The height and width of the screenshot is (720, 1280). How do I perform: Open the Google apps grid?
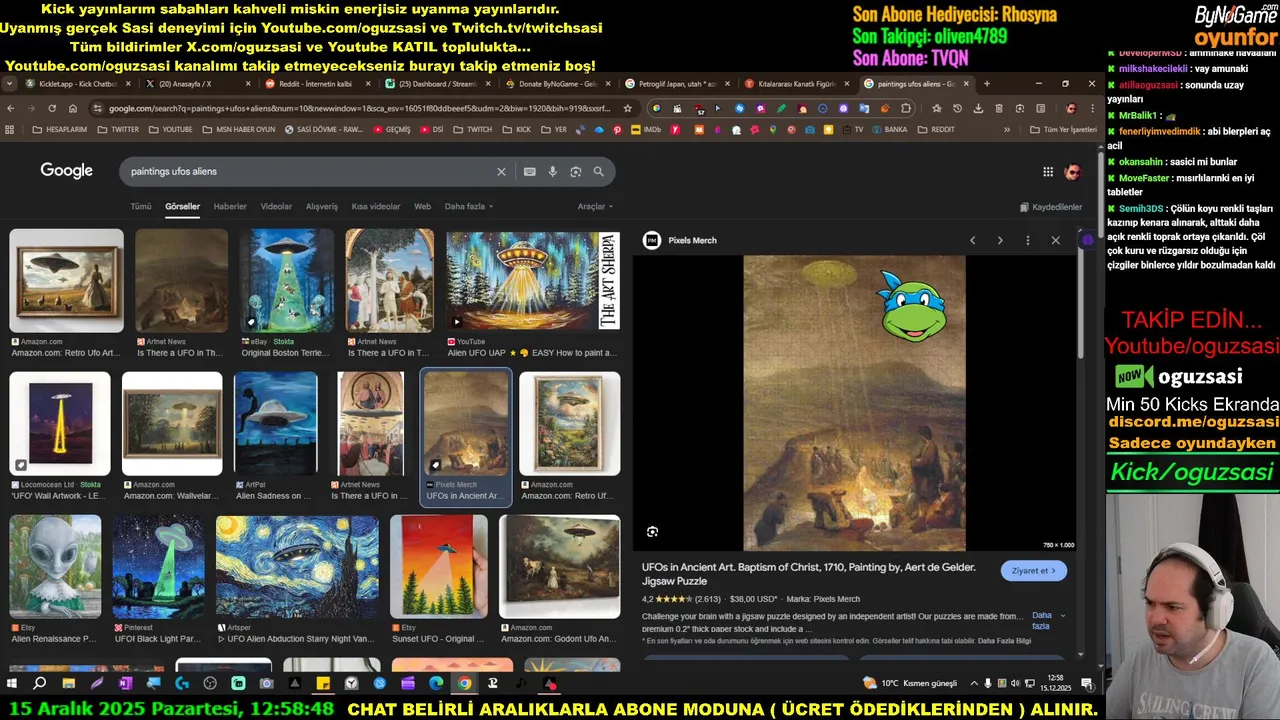tap(1048, 172)
